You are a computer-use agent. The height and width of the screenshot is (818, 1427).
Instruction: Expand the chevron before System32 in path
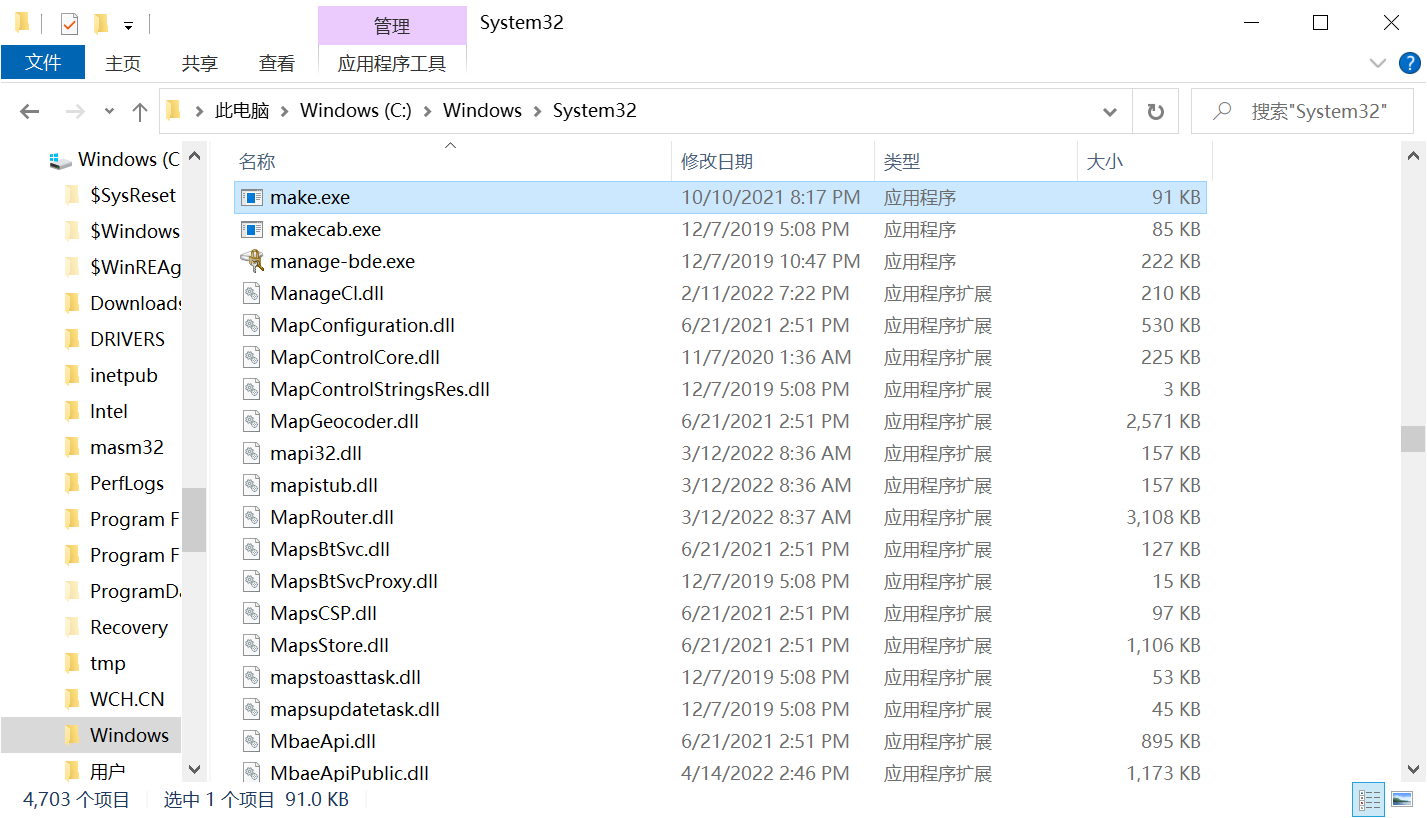[x=537, y=111]
